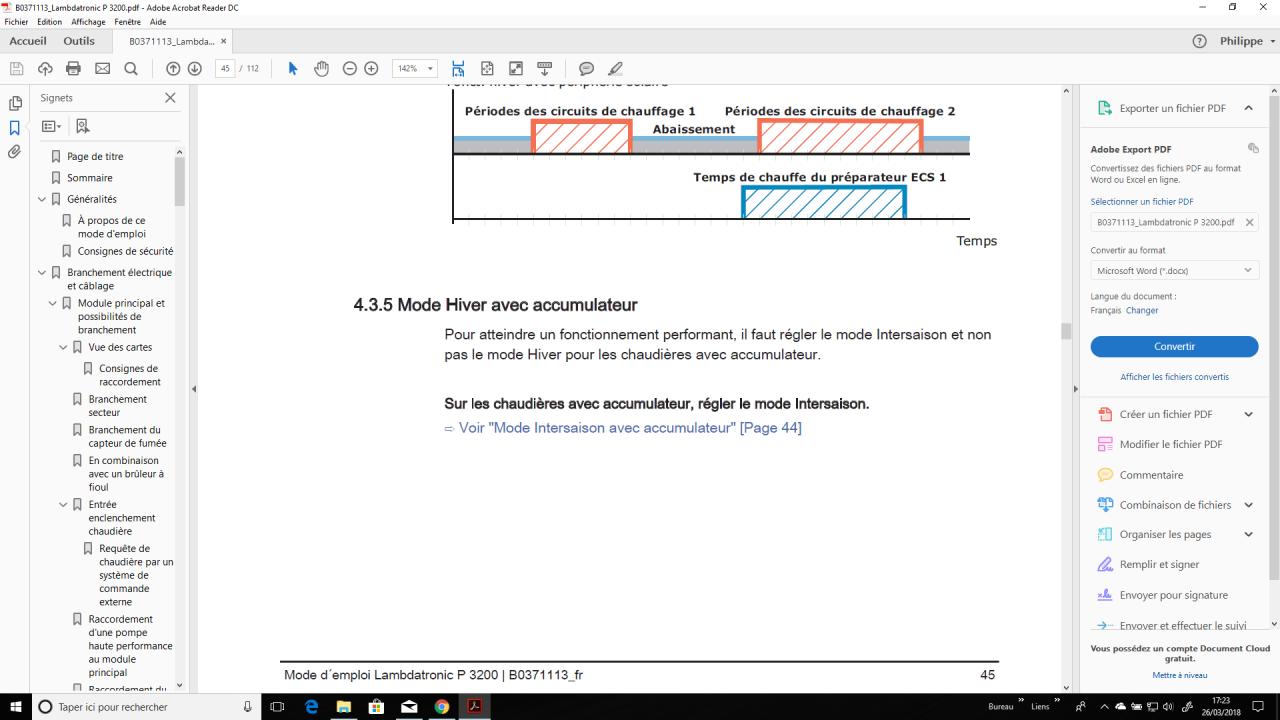Open Google Chrome from taskbar
Image resolution: width=1280 pixels, height=720 pixels.
tap(441, 706)
